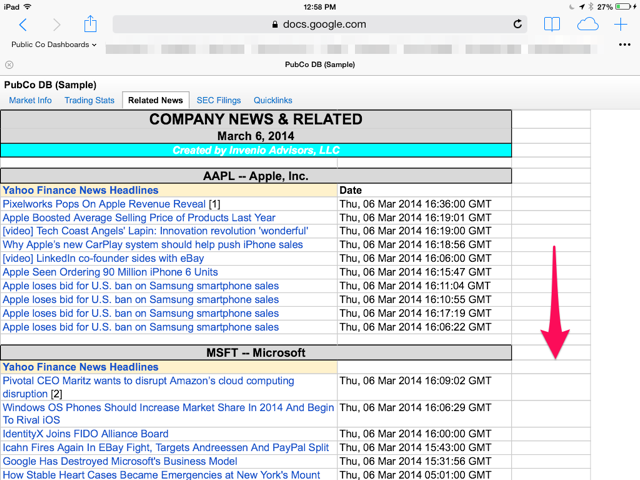Open the Share sheet icon
The image size is (640, 480).
point(90,24)
